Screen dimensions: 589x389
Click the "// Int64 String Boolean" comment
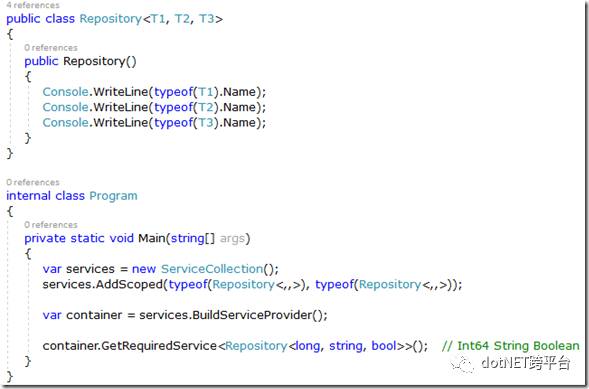click(x=511, y=345)
